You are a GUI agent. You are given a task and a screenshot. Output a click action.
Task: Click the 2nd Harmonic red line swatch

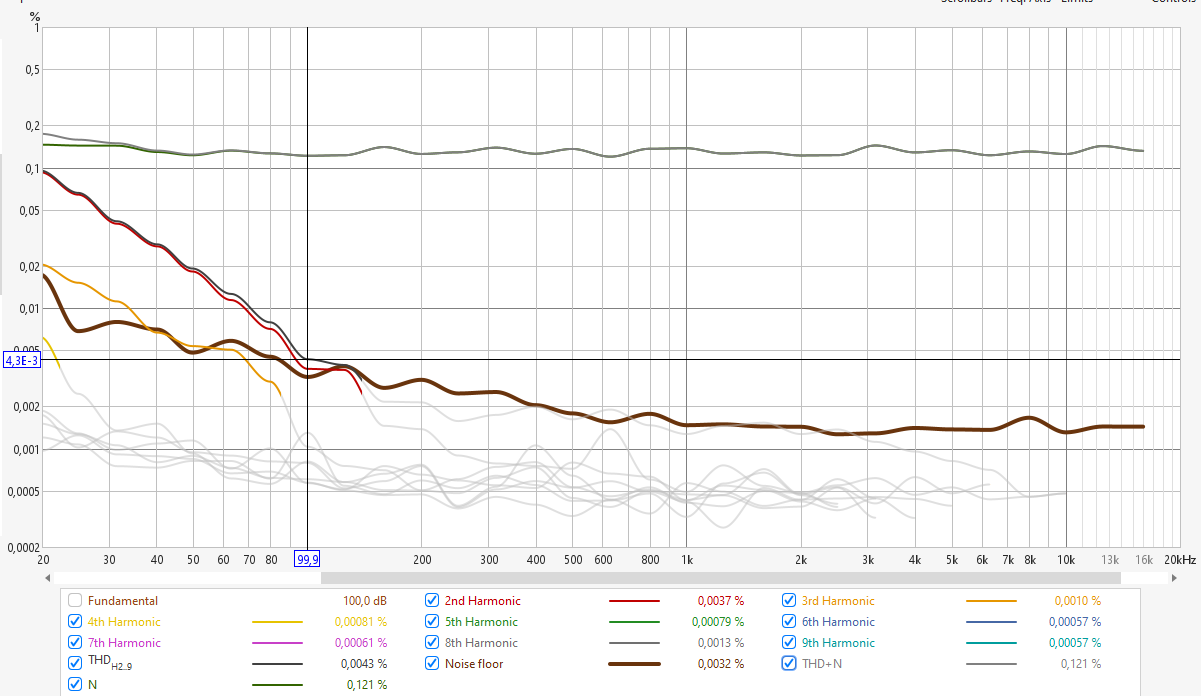pyautogui.click(x=634, y=602)
